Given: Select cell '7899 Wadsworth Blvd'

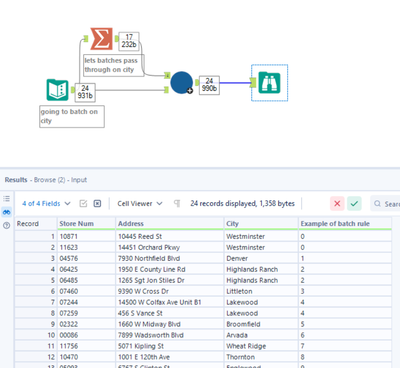Looking at the screenshot, I should pos(170,335).
